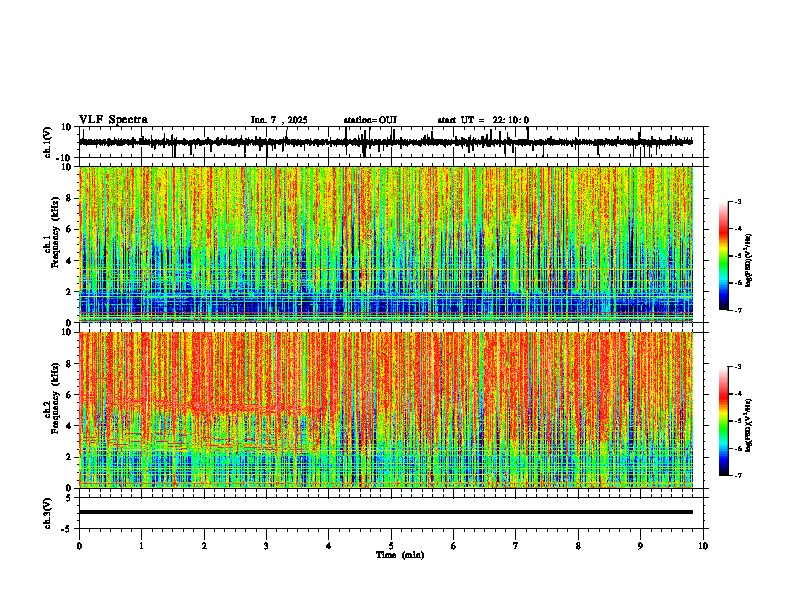Click the "-10" tick on the ch.1(V) axis
792x612 pixels.
pos(65,158)
